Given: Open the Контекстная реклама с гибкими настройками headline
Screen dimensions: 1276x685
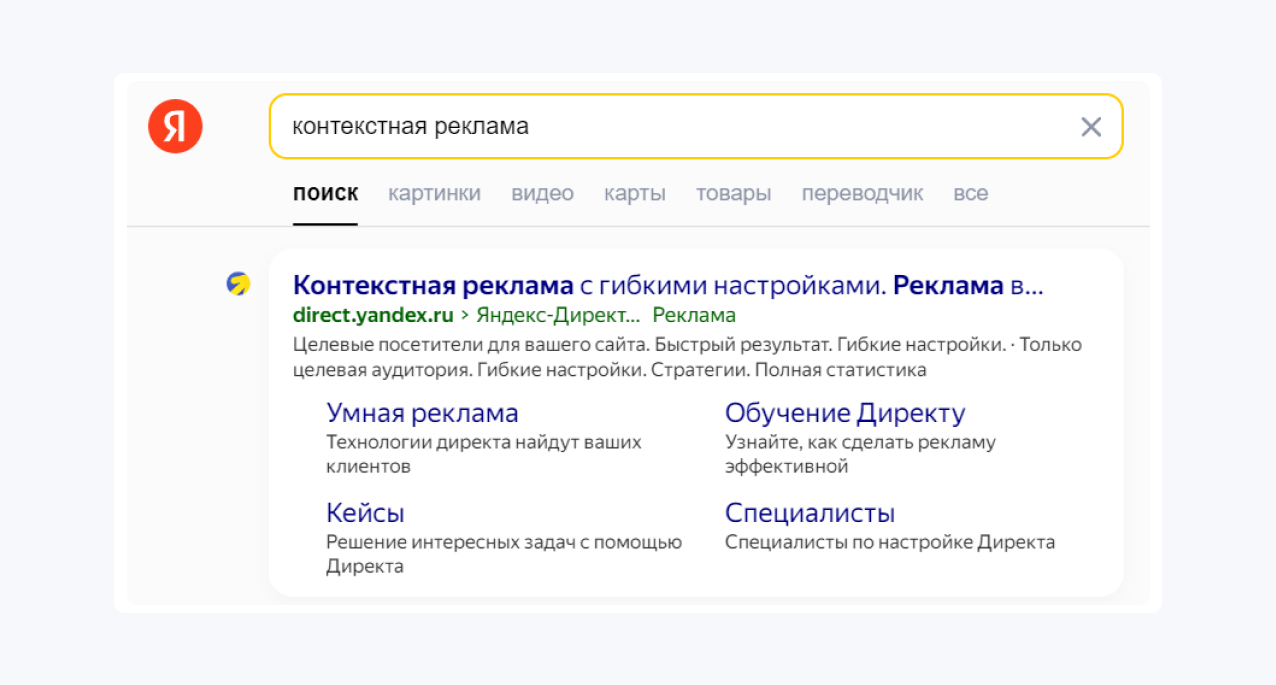Looking at the screenshot, I should [x=668, y=286].
